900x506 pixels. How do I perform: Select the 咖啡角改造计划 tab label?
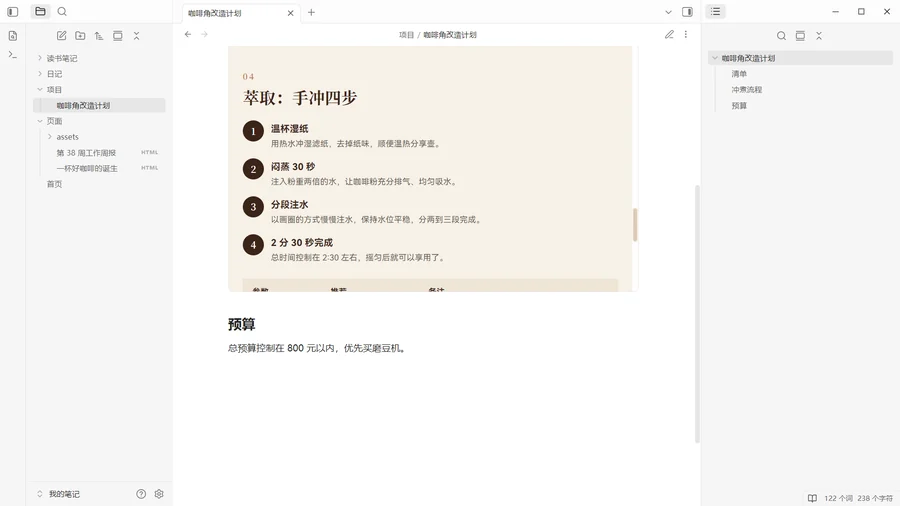[x=215, y=13]
